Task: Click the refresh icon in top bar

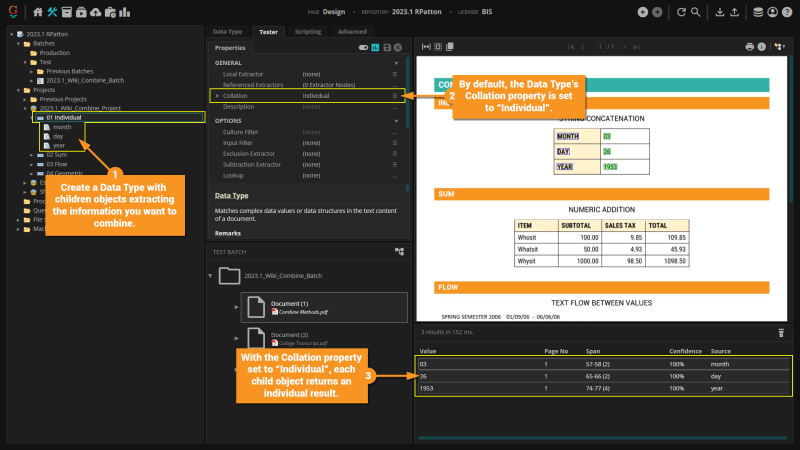Action: pyautogui.click(x=681, y=12)
